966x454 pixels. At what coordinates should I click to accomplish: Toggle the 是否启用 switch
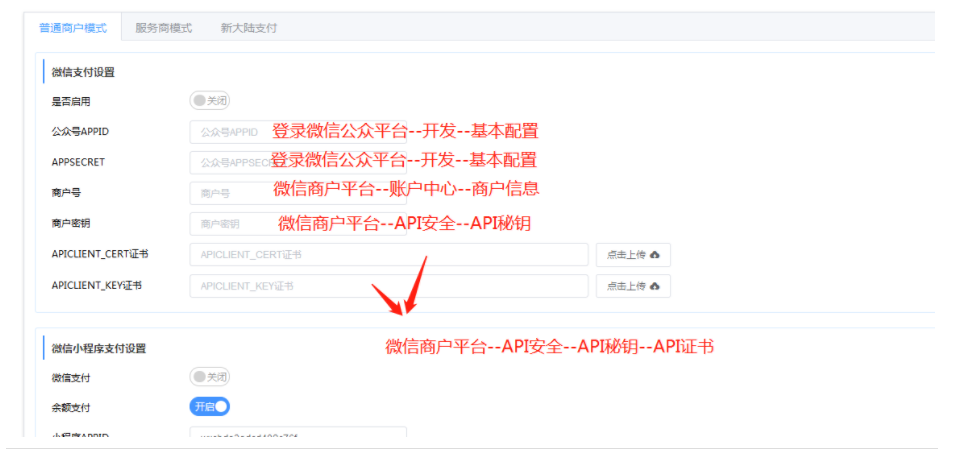[209, 100]
